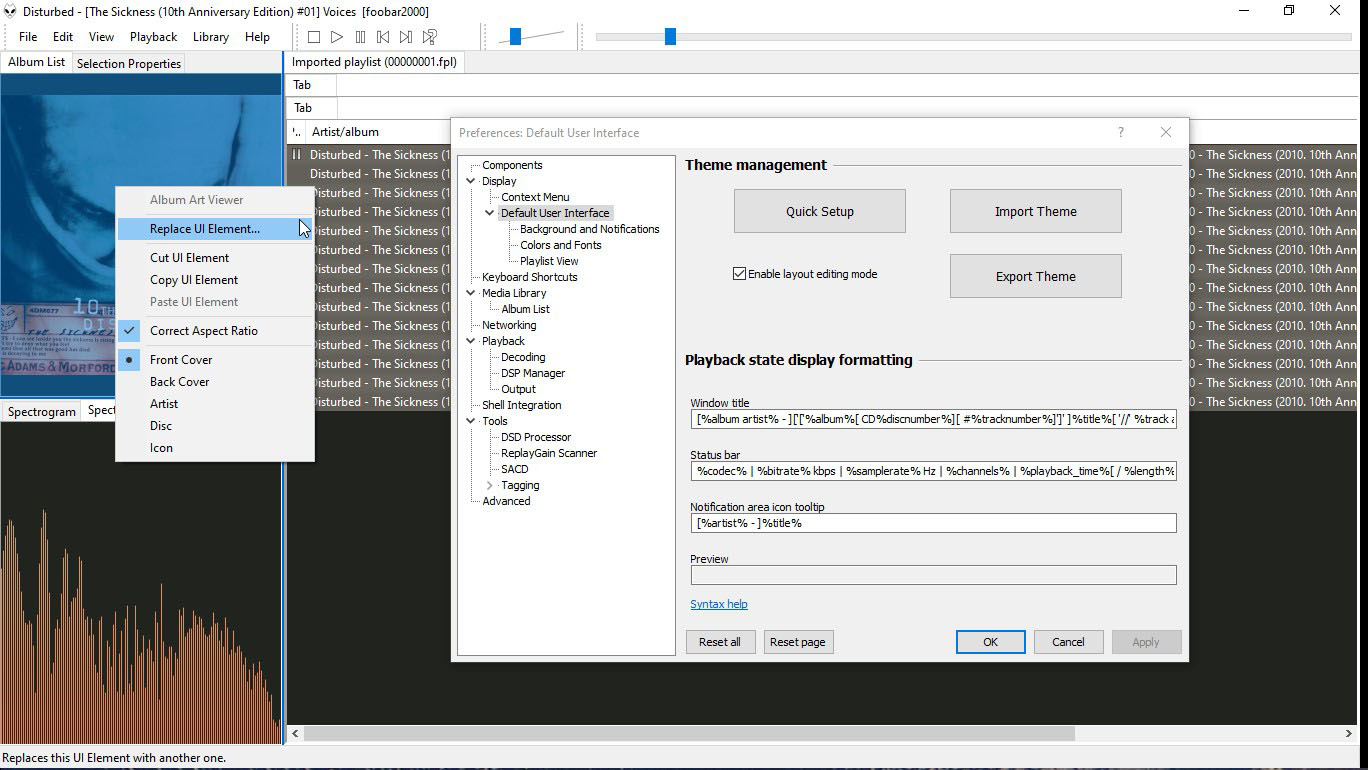Click the volume slider handle
The height and width of the screenshot is (770, 1368).
515,37
